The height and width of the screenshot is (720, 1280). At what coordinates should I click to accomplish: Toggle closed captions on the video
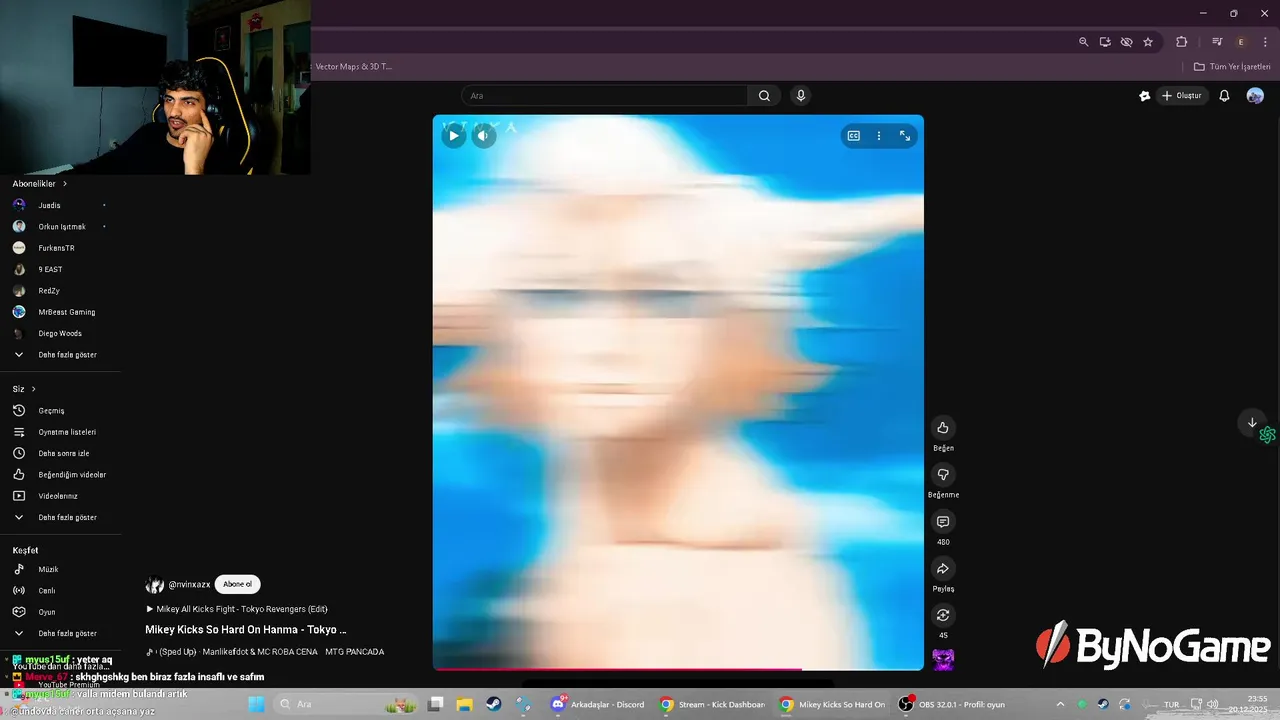[854, 135]
